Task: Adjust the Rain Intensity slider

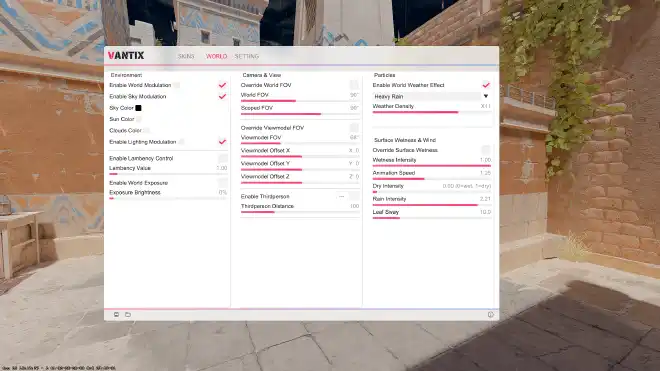Action: pos(432,205)
